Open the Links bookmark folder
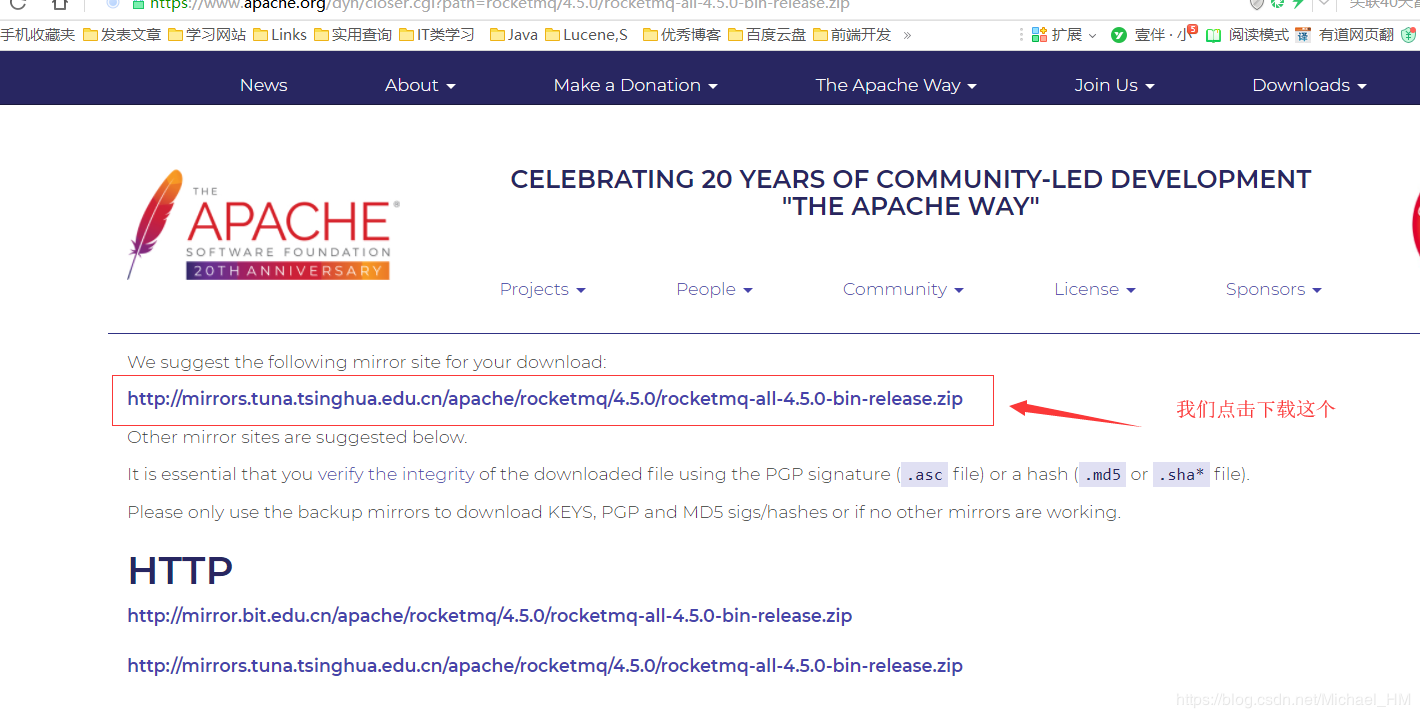 pyautogui.click(x=280, y=35)
